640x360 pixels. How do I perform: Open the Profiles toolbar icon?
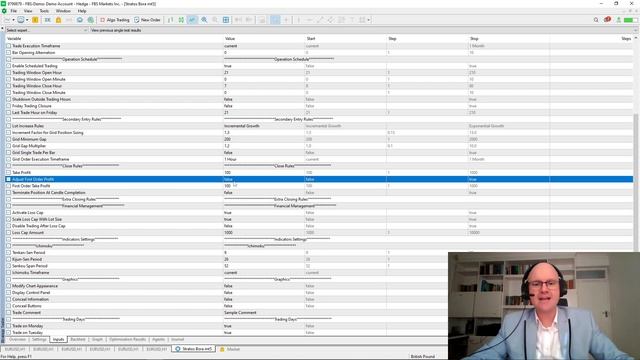click(x=21, y=20)
